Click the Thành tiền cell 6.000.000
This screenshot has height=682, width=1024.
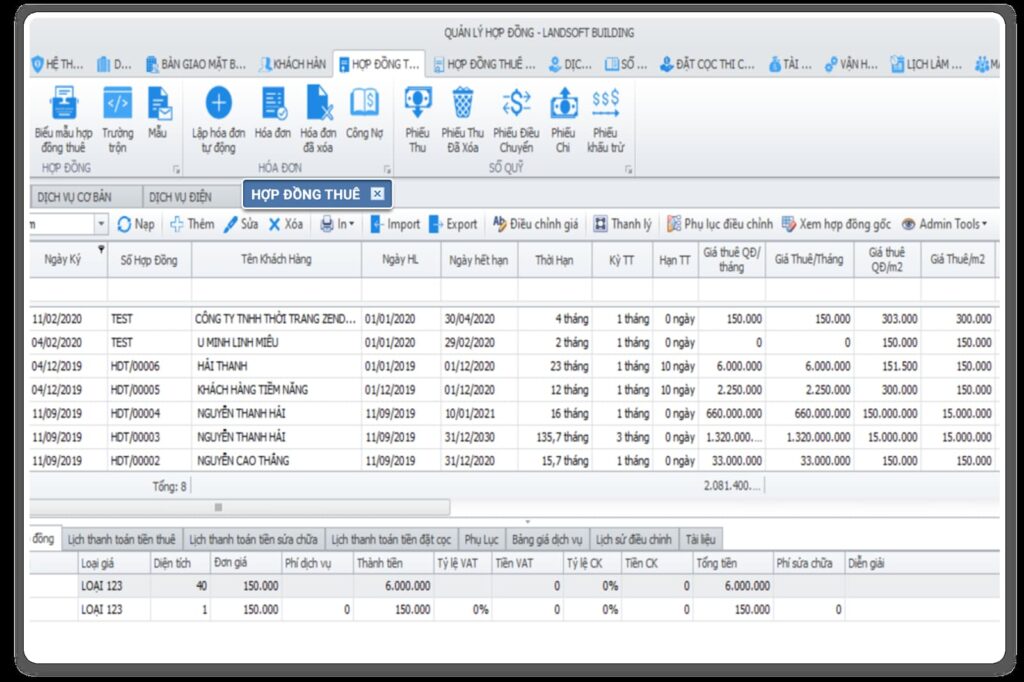pyautogui.click(x=392, y=586)
